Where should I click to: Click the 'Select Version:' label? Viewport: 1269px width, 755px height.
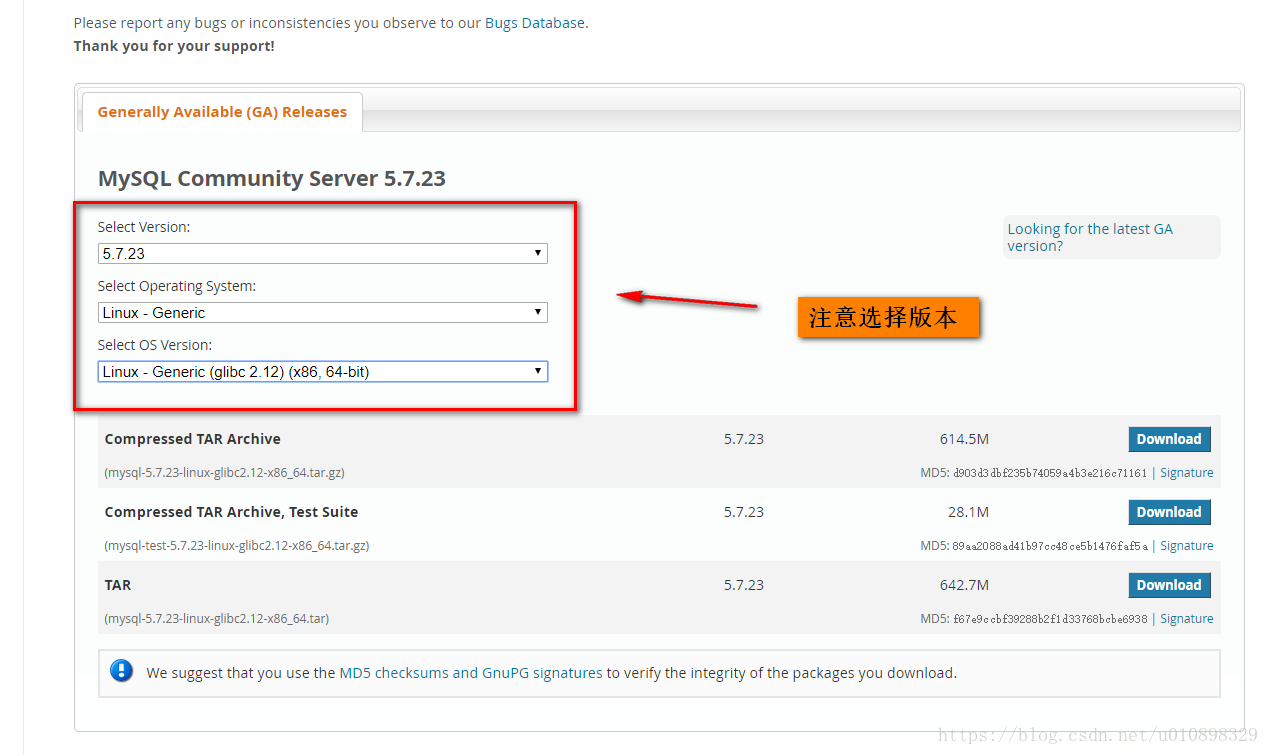click(144, 227)
